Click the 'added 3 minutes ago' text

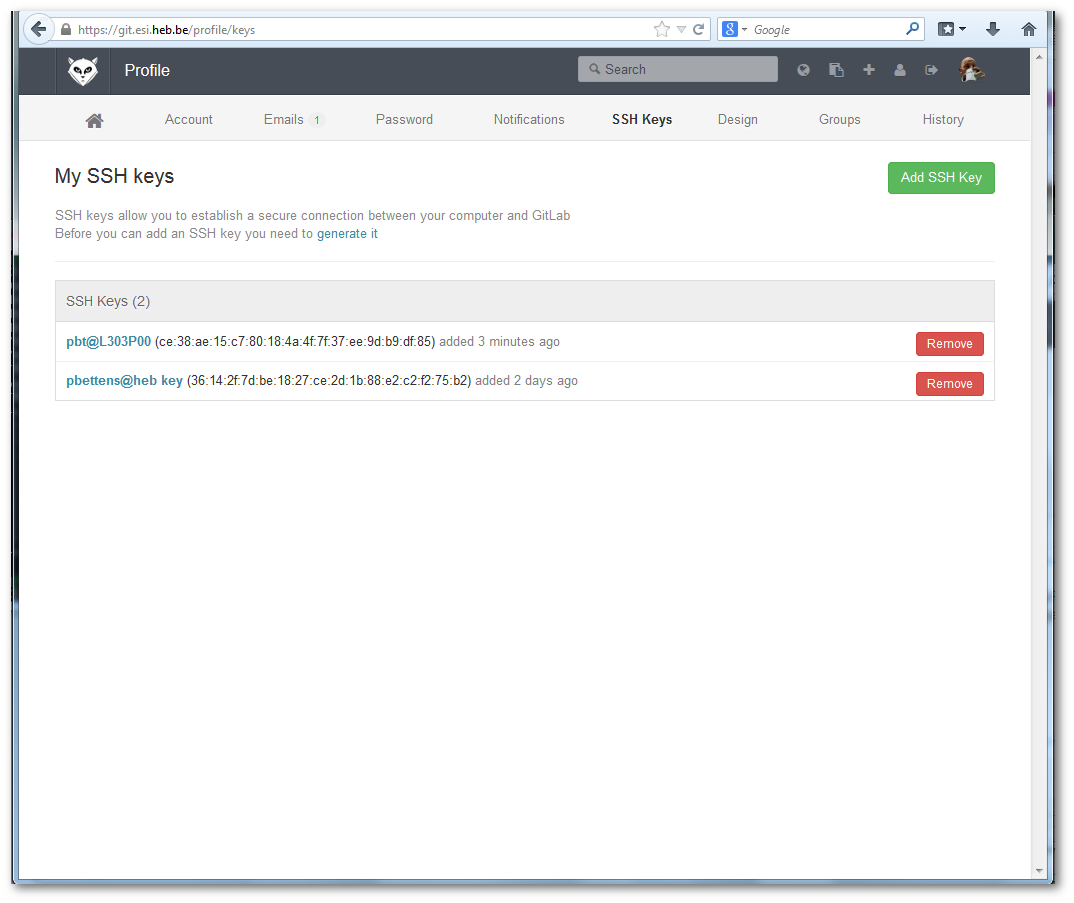click(x=499, y=341)
